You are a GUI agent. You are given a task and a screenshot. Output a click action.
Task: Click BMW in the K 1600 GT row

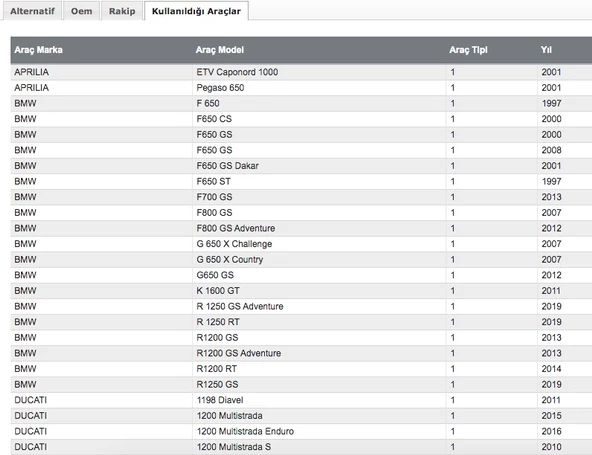coord(25,291)
